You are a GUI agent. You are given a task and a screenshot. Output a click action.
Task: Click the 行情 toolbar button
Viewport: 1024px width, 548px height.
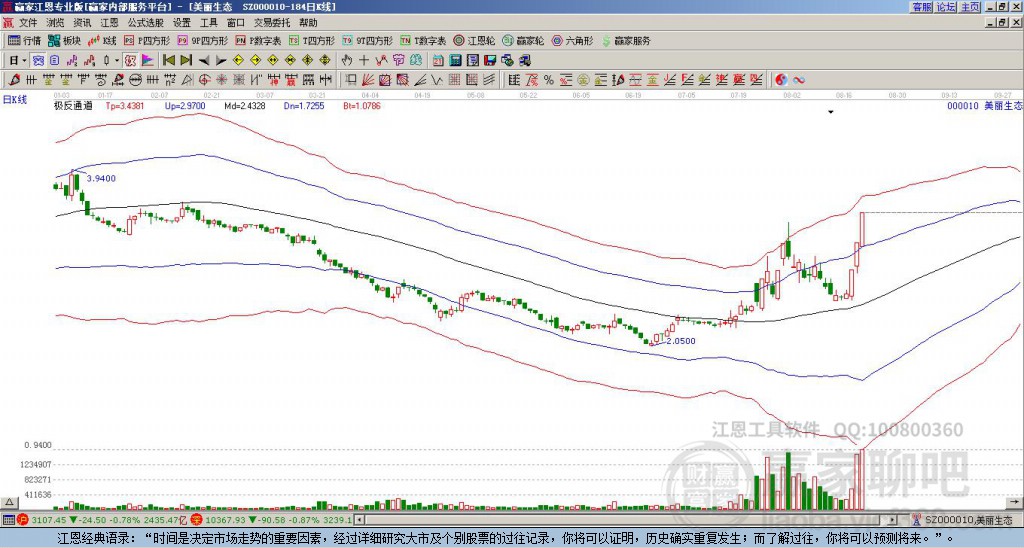pos(25,40)
